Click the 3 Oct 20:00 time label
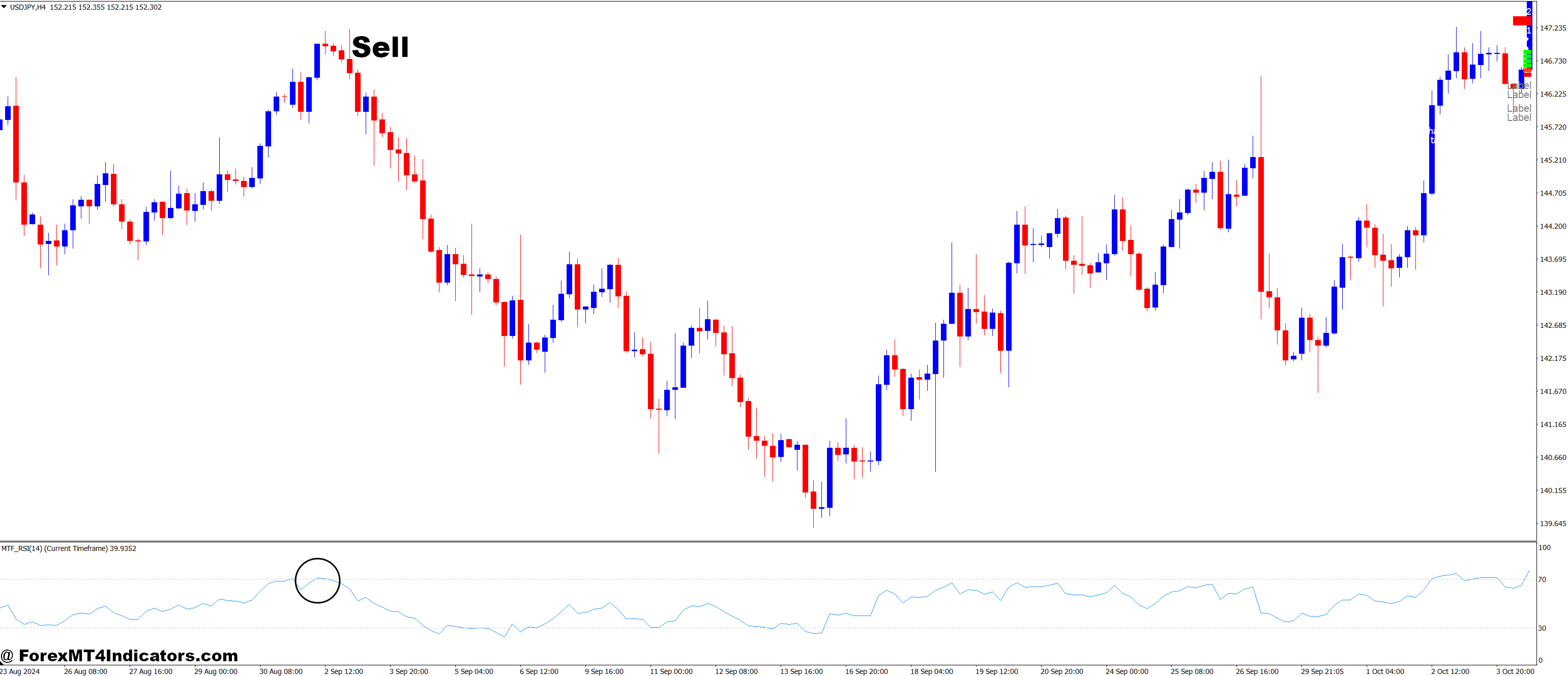 (1515, 672)
